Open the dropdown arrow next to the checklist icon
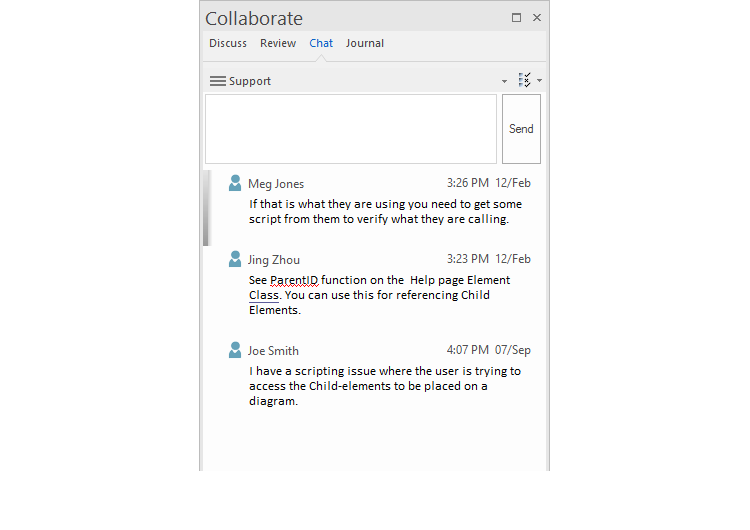This screenshot has height=530, width=750. [x=540, y=81]
